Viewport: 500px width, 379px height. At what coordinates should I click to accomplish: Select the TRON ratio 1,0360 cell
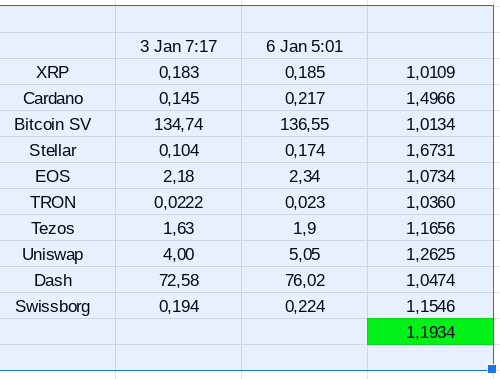coord(430,202)
